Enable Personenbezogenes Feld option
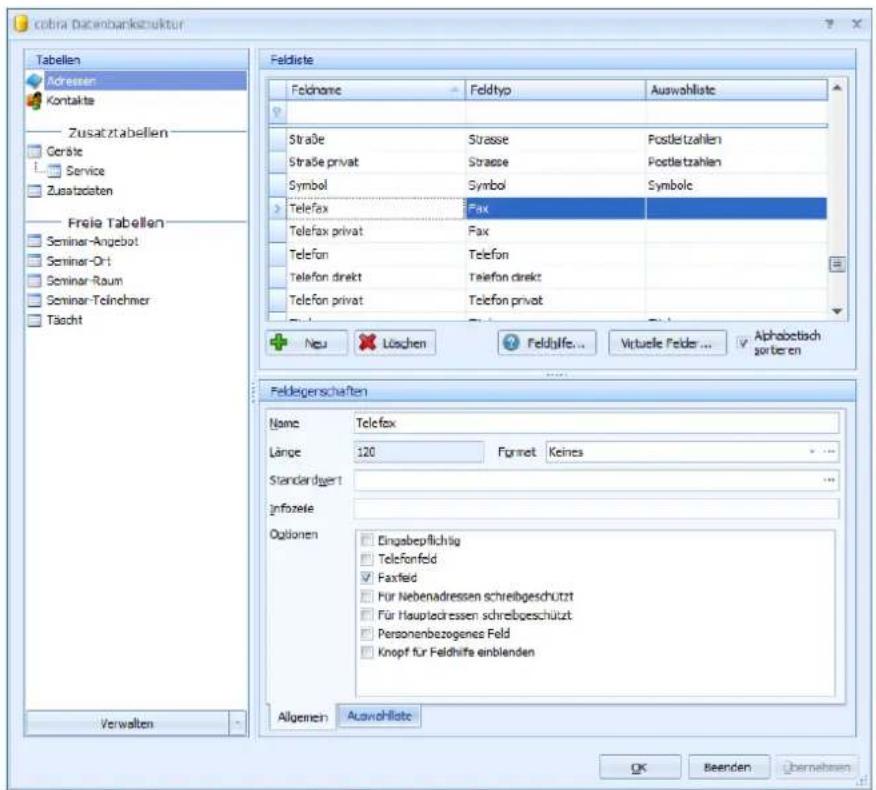The width and height of the screenshot is (876, 790). tap(366, 634)
